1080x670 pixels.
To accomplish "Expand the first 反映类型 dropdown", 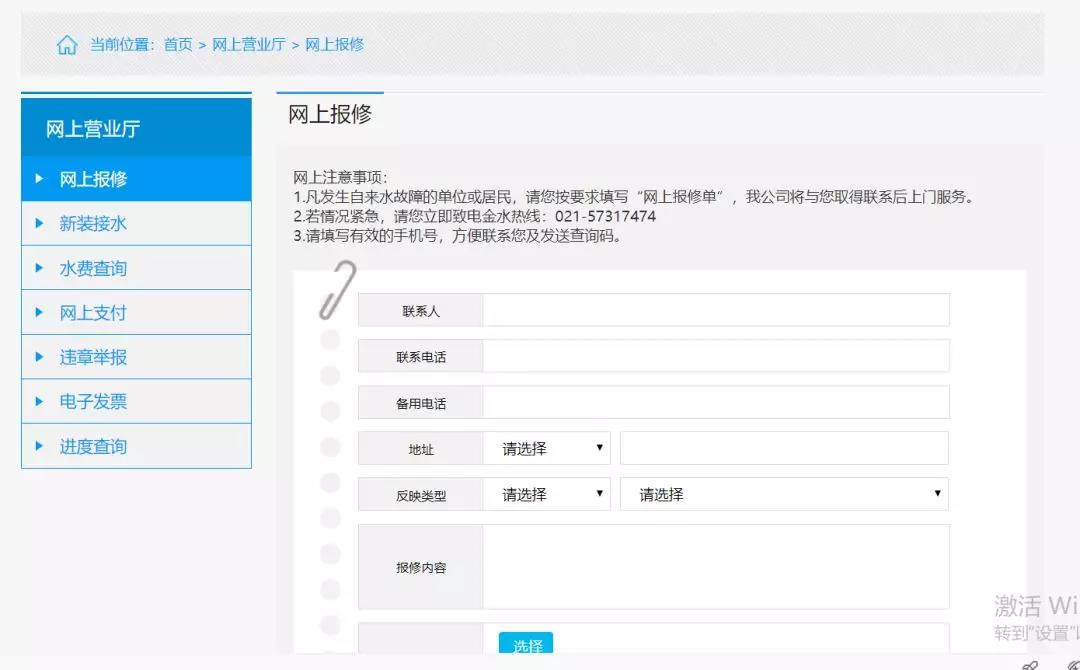I will pyautogui.click(x=547, y=494).
